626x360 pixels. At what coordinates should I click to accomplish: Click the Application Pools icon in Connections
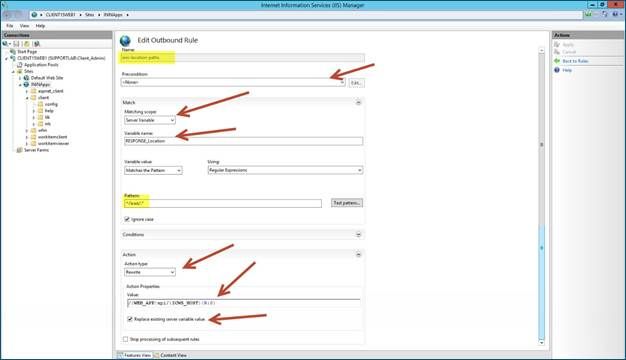(19, 65)
